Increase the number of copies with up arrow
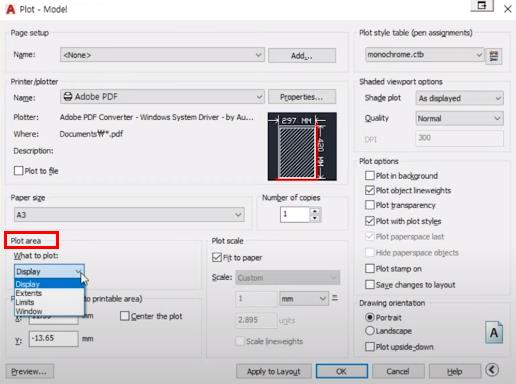 315,211
